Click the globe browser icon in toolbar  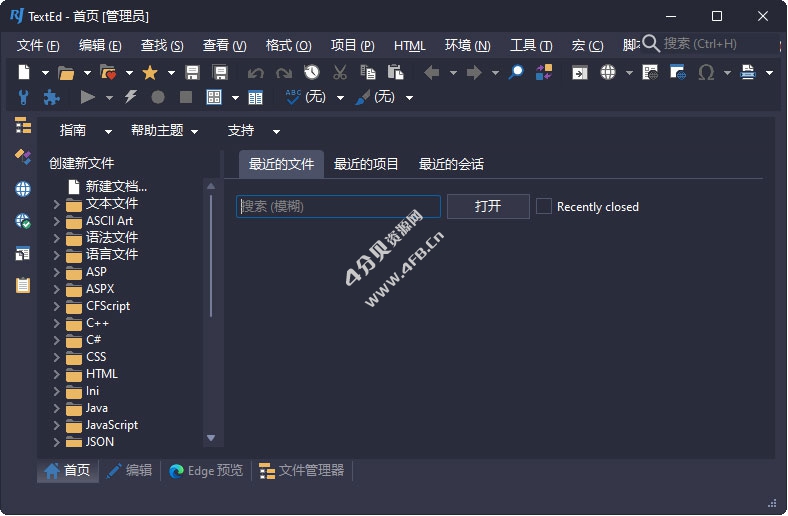tap(608, 73)
